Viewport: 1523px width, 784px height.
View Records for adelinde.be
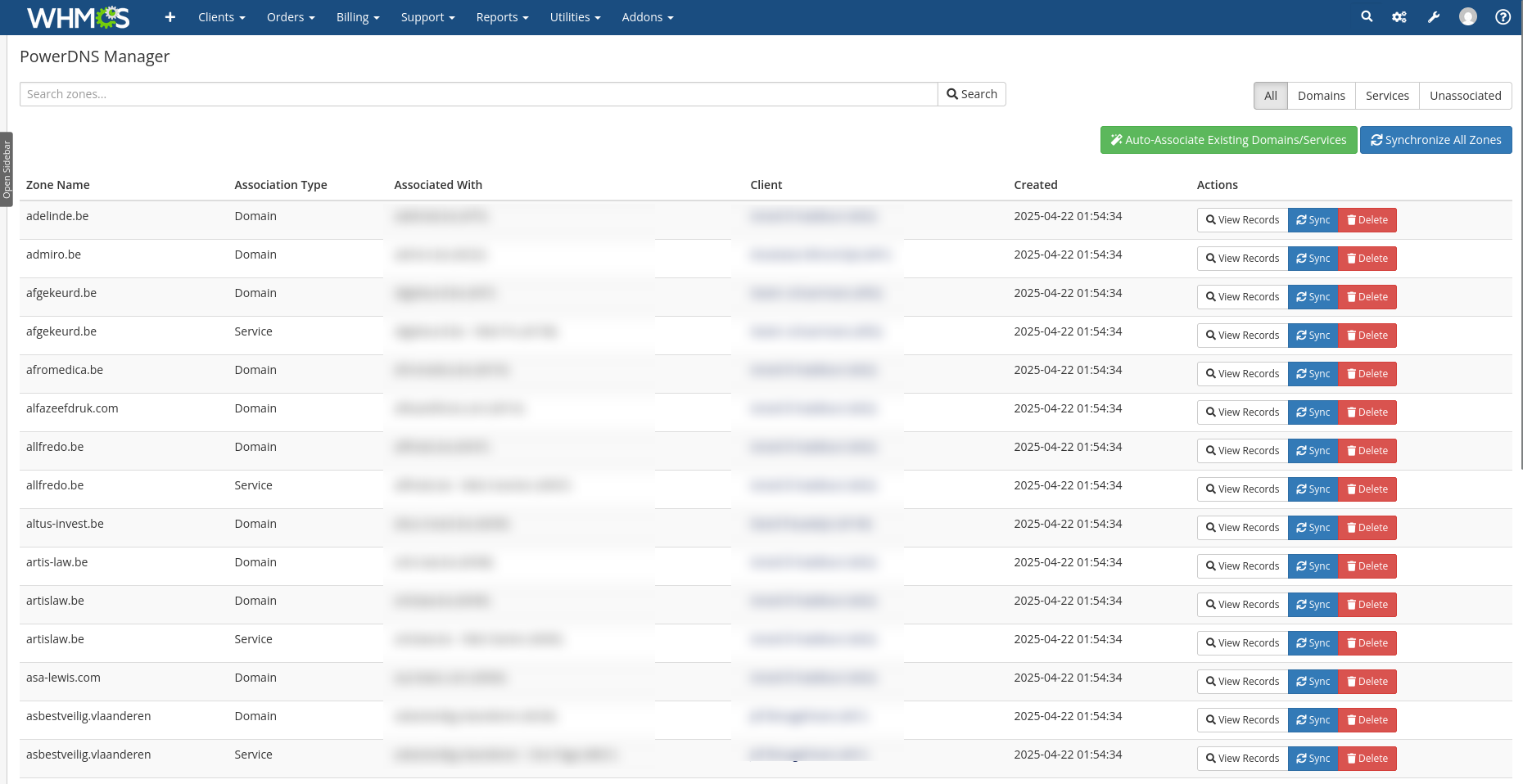point(1242,220)
